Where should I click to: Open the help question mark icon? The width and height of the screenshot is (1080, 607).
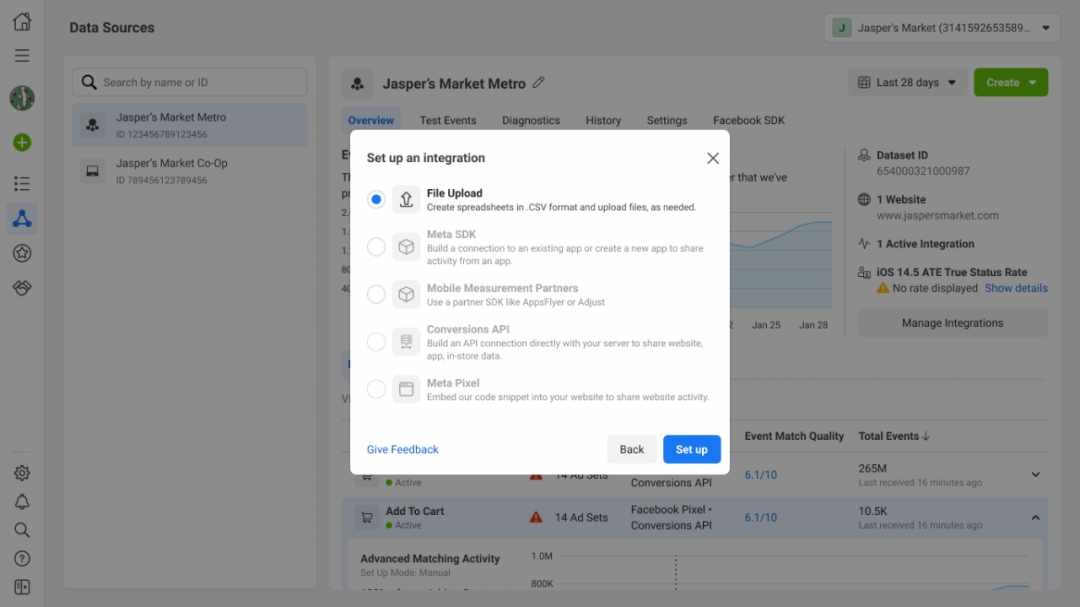point(22,558)
